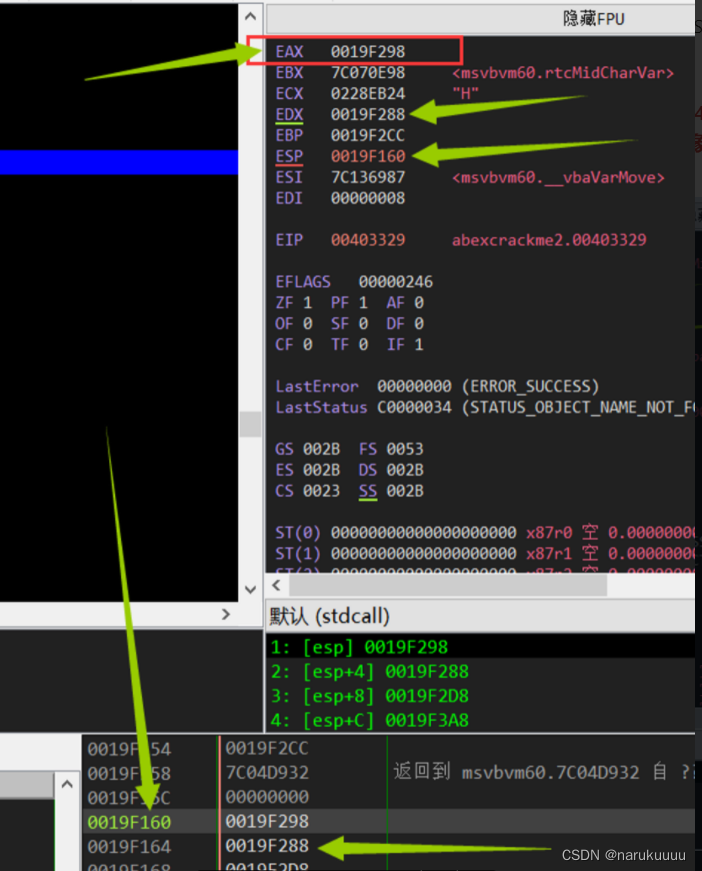Select call argument 4: [esp+C] 0019F3A8

(x=481, y=720)
